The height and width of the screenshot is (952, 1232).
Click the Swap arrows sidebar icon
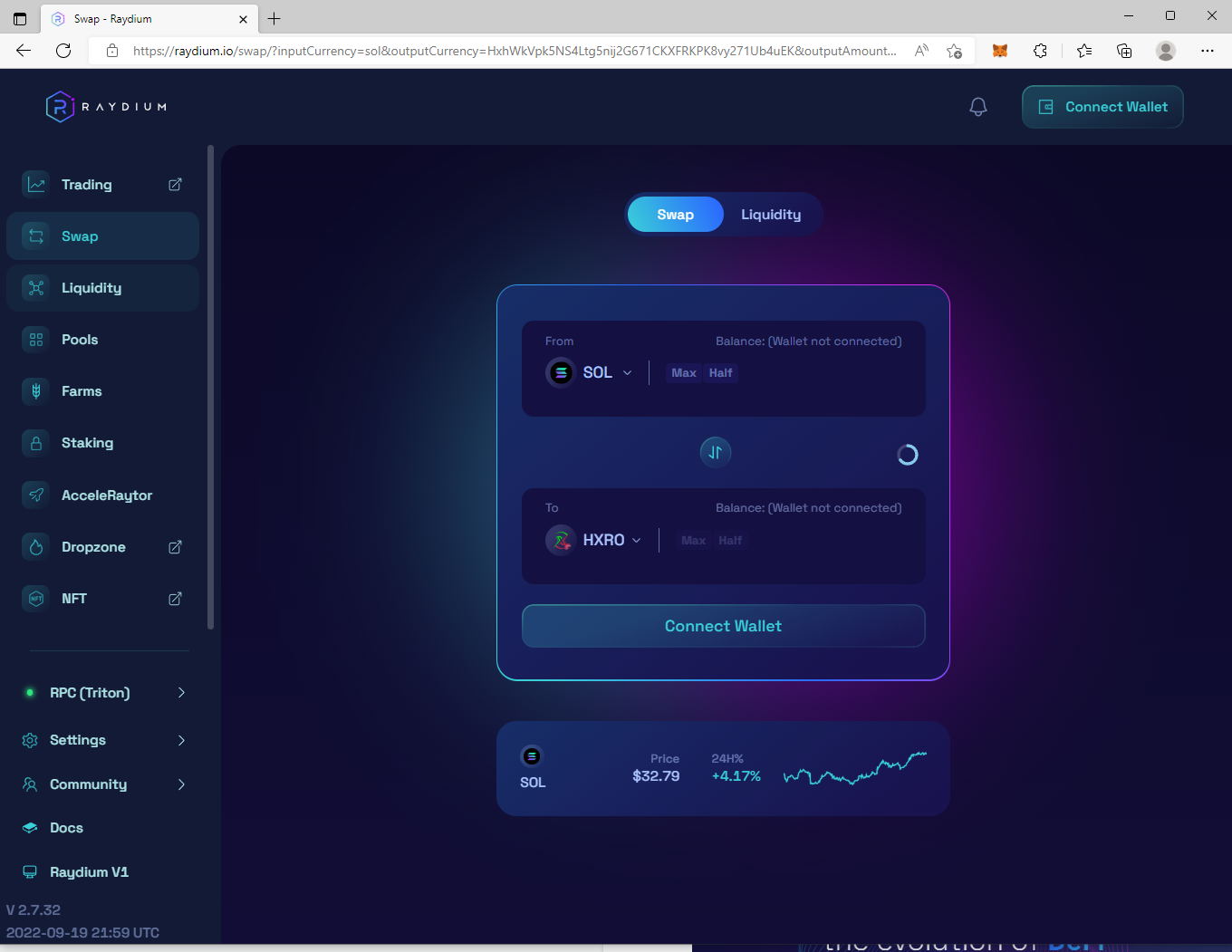36,236
